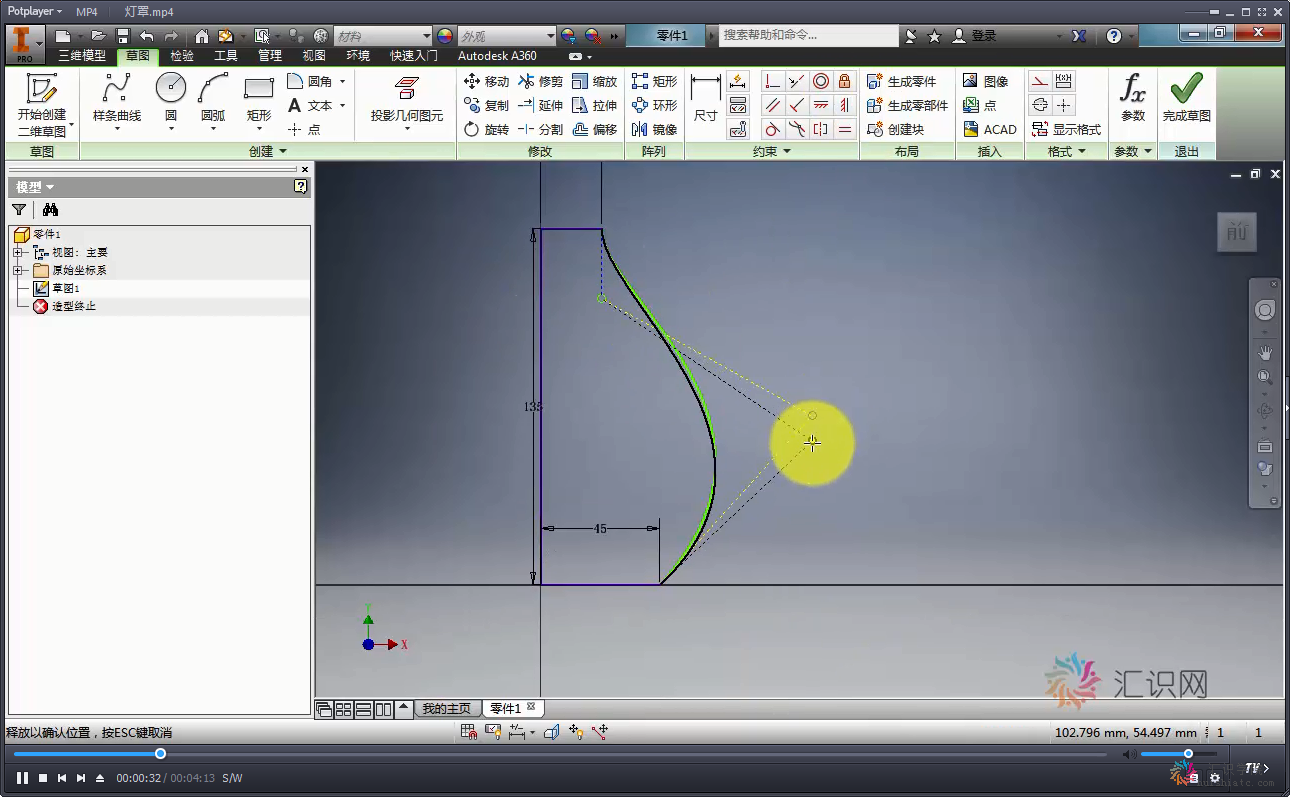
Task: Select the Spline (样条曲线) tool
Action: tap(117, 98)
